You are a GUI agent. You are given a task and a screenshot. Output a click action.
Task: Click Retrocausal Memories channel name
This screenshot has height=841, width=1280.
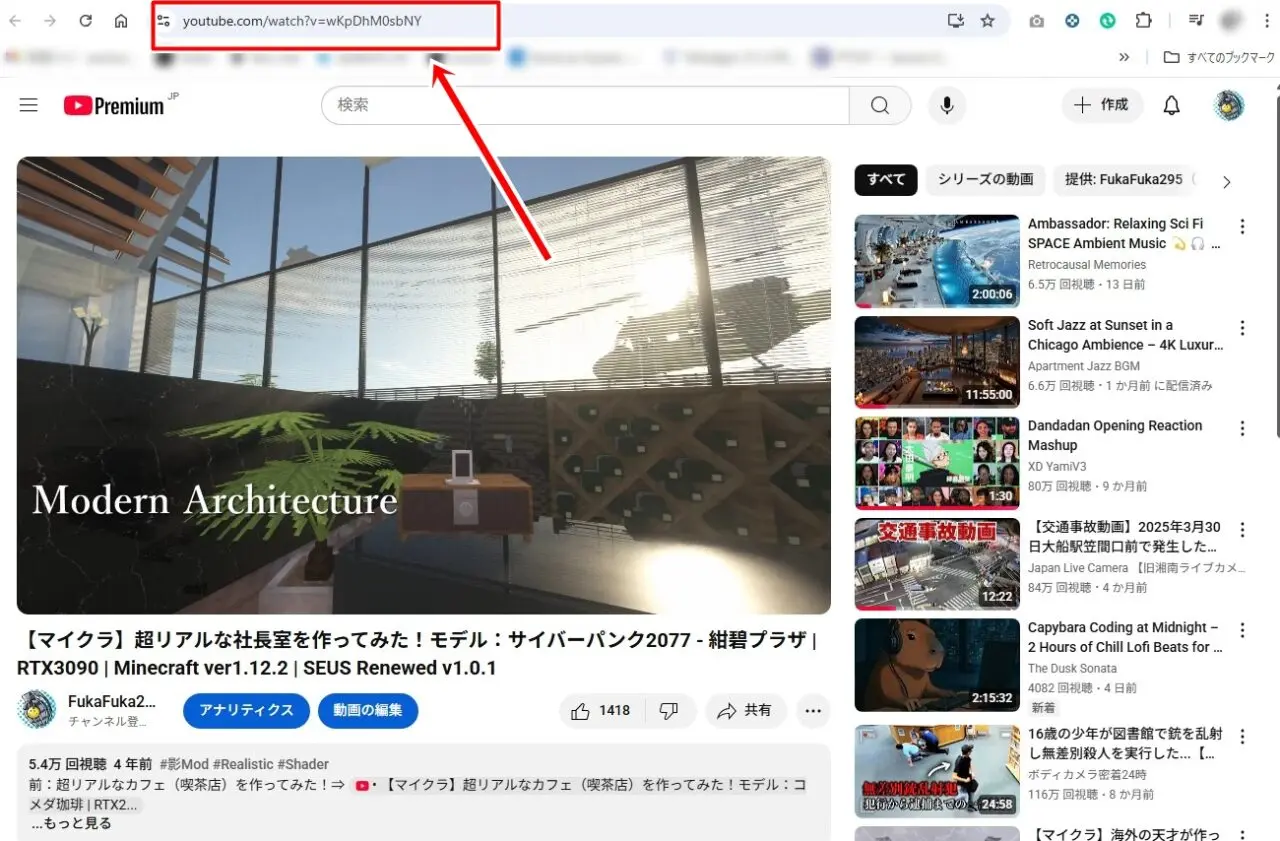pos(1087,265)
